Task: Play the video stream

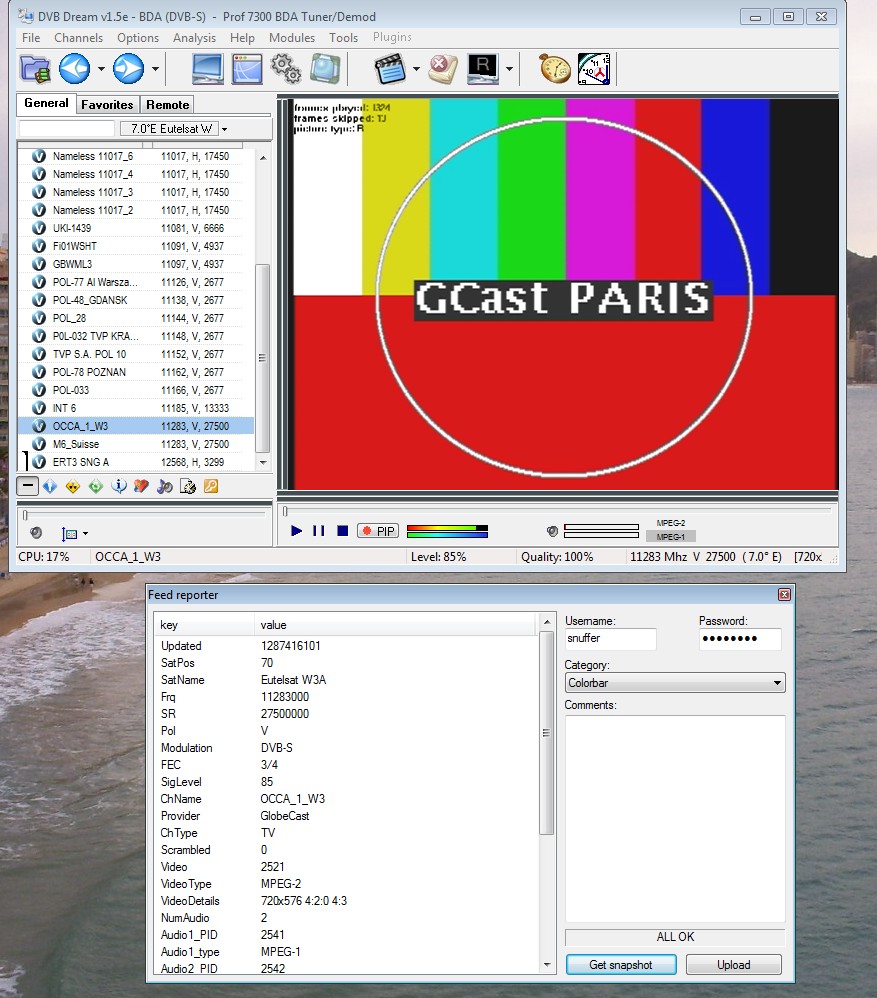Action: coord(296,531)
